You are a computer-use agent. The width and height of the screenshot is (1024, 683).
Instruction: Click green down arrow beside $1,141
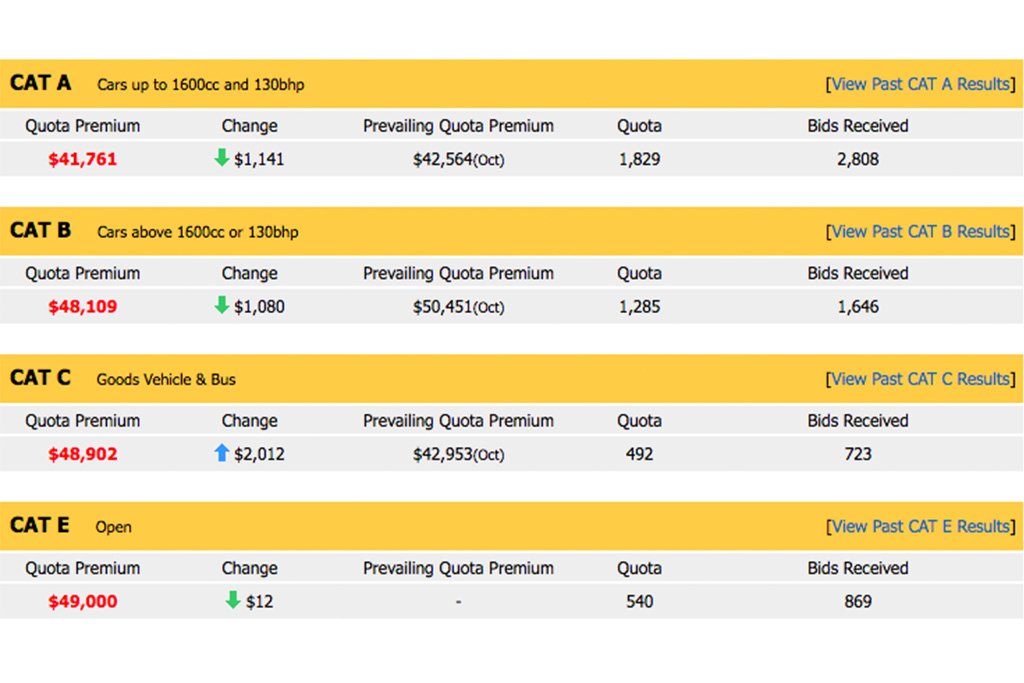click(x=222, y=157)
